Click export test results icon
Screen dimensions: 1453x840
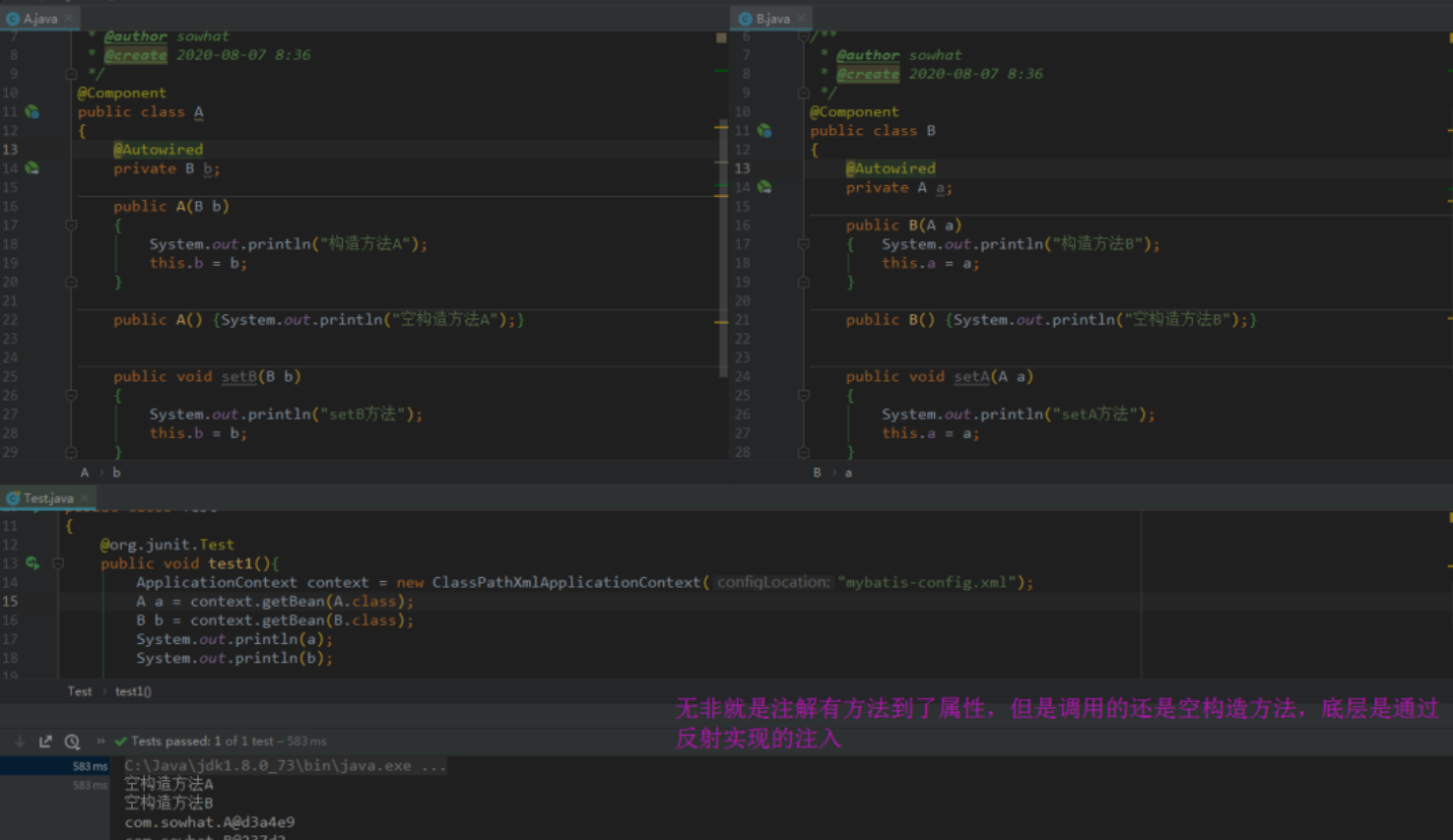(45, 742)
